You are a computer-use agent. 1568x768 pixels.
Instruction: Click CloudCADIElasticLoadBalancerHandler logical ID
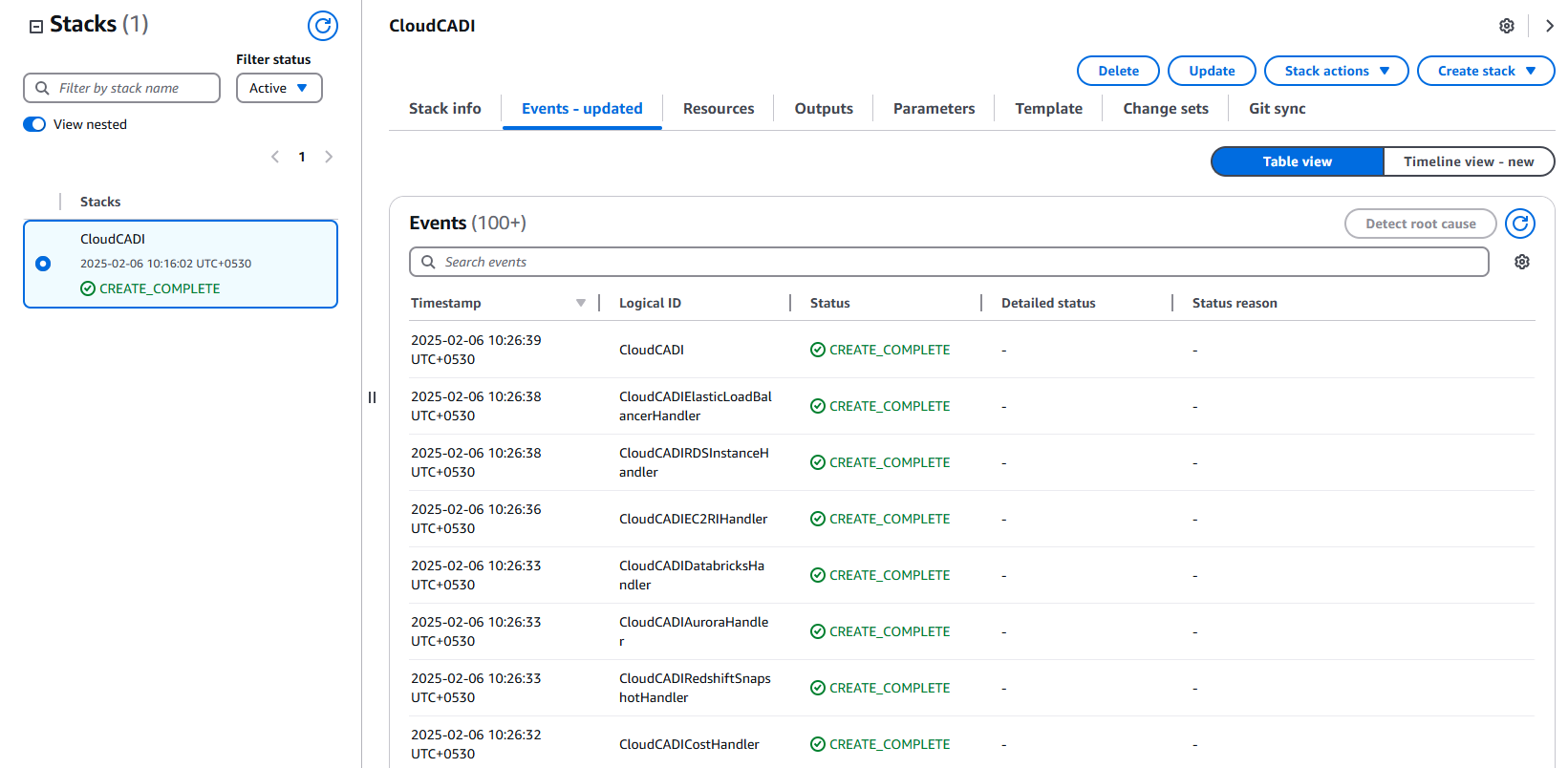[696, 406]
